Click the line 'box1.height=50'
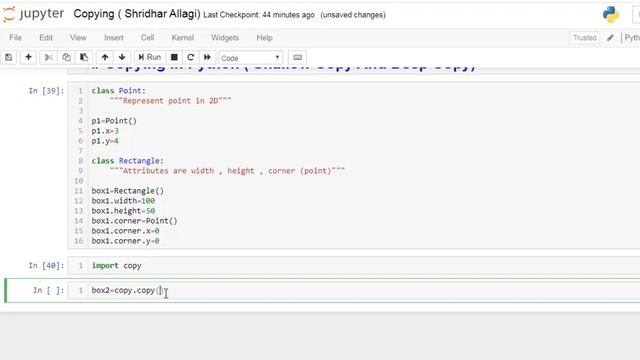 point(123,211)
